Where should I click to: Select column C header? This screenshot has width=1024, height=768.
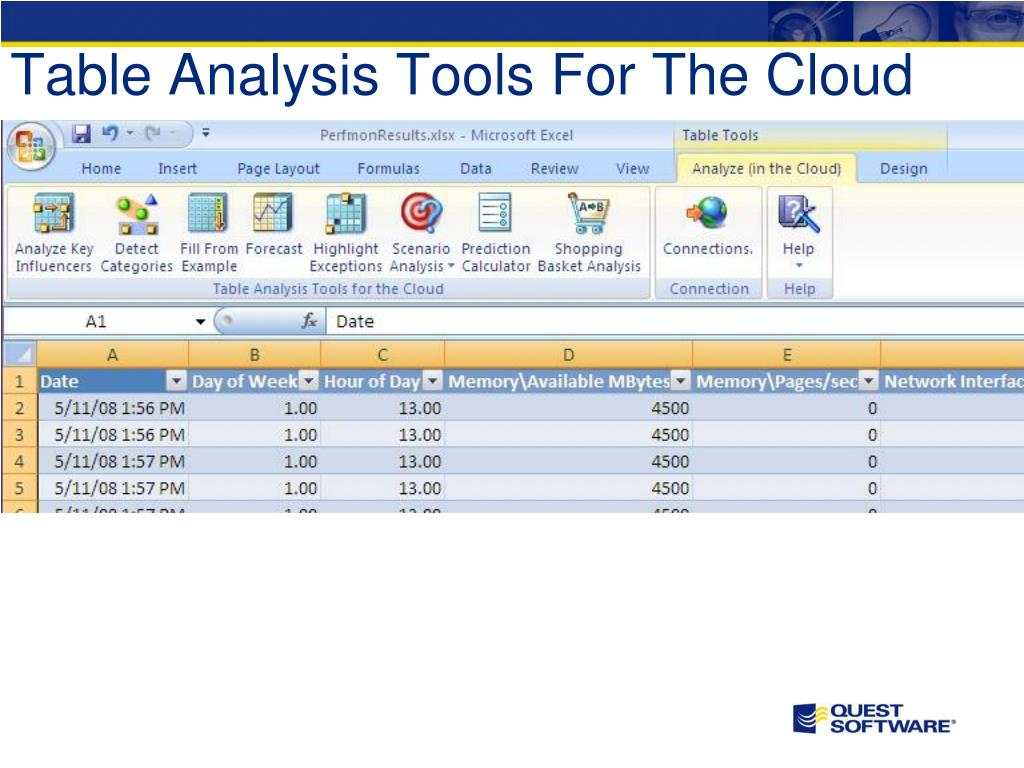[x=383, y=355]
